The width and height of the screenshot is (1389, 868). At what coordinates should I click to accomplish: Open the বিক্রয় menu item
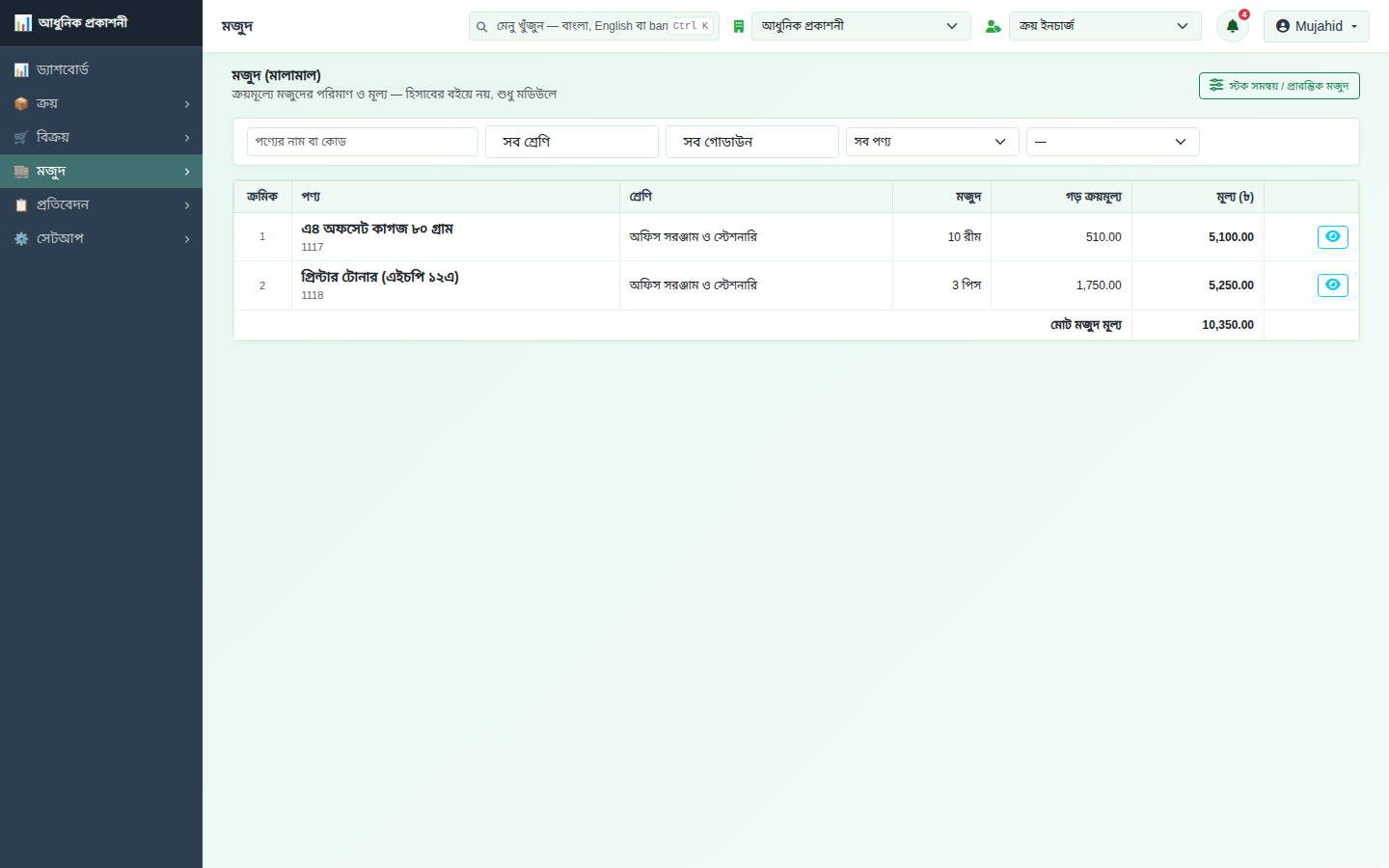point(101,137)
